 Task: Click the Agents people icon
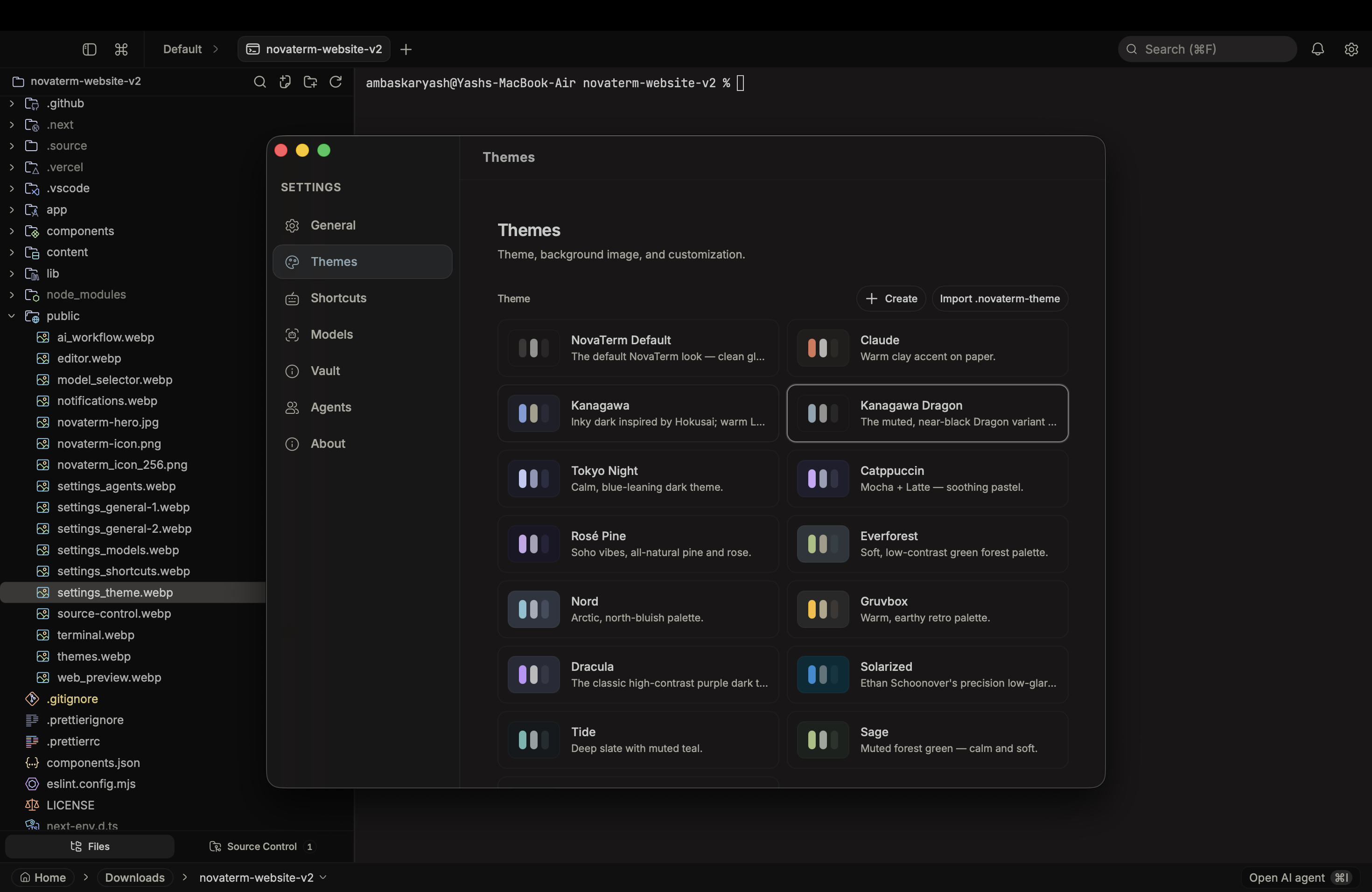(x=292, y=407)
